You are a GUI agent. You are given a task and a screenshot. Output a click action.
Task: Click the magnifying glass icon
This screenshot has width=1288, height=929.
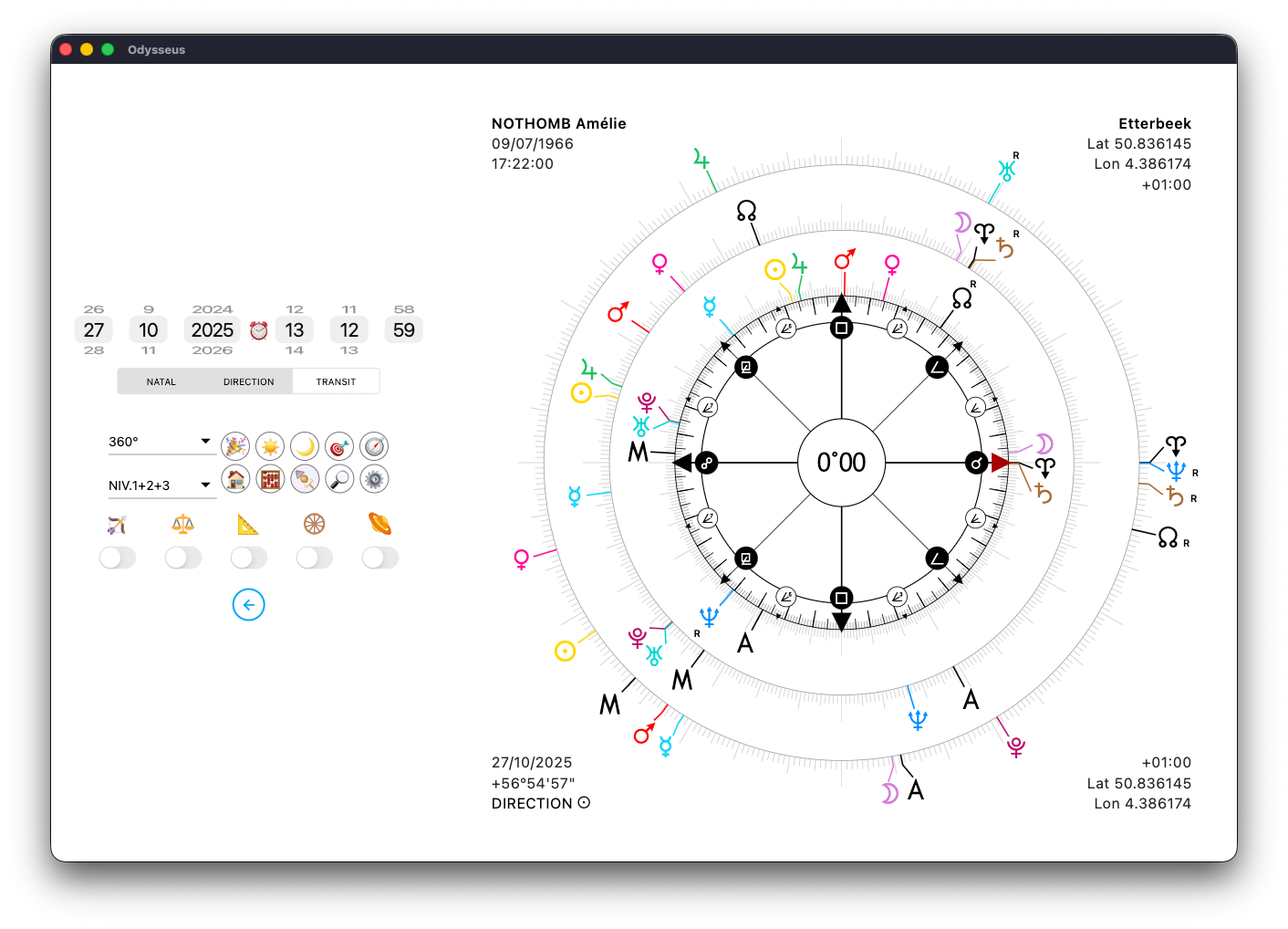(339, 478)
